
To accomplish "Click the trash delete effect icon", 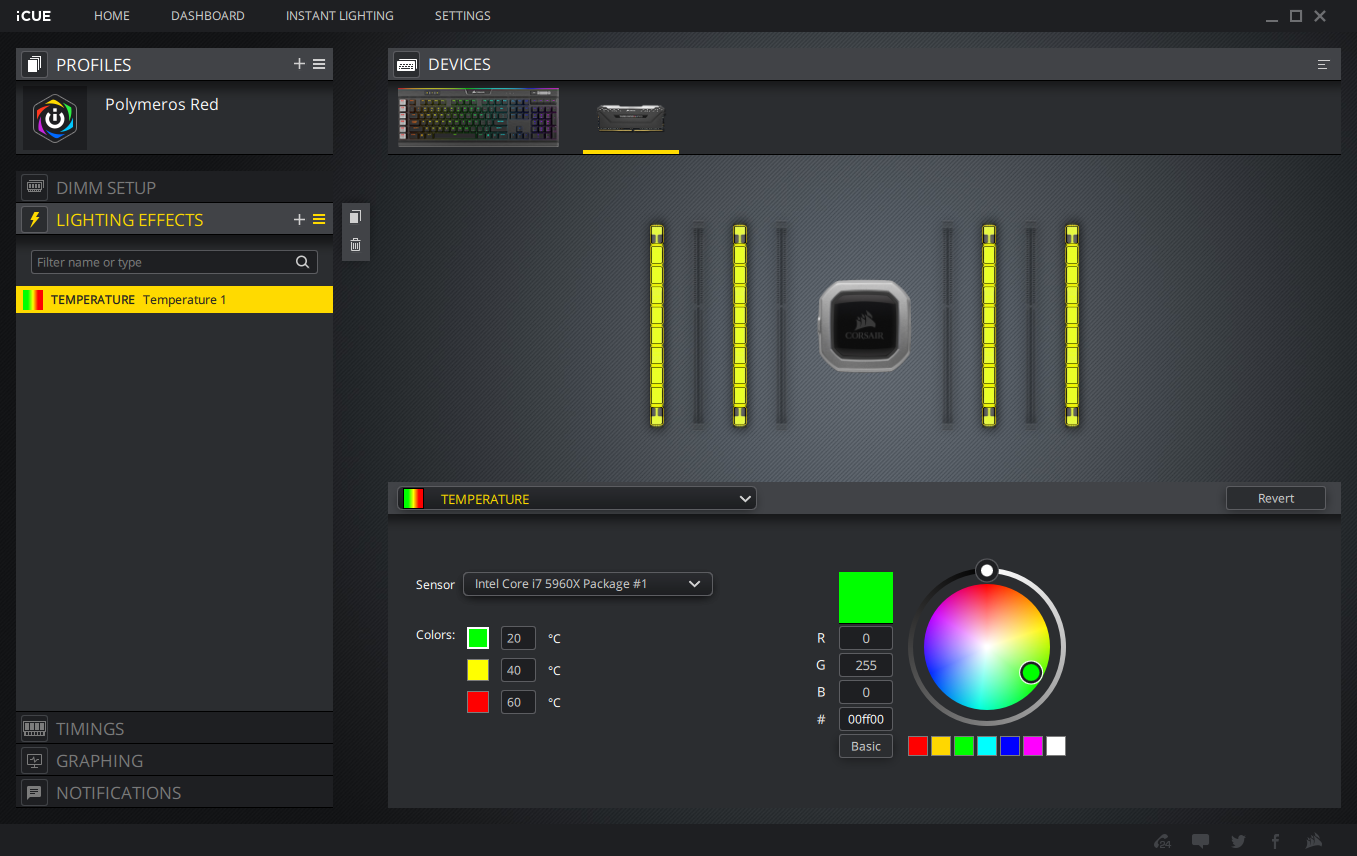I will (355, 245).
